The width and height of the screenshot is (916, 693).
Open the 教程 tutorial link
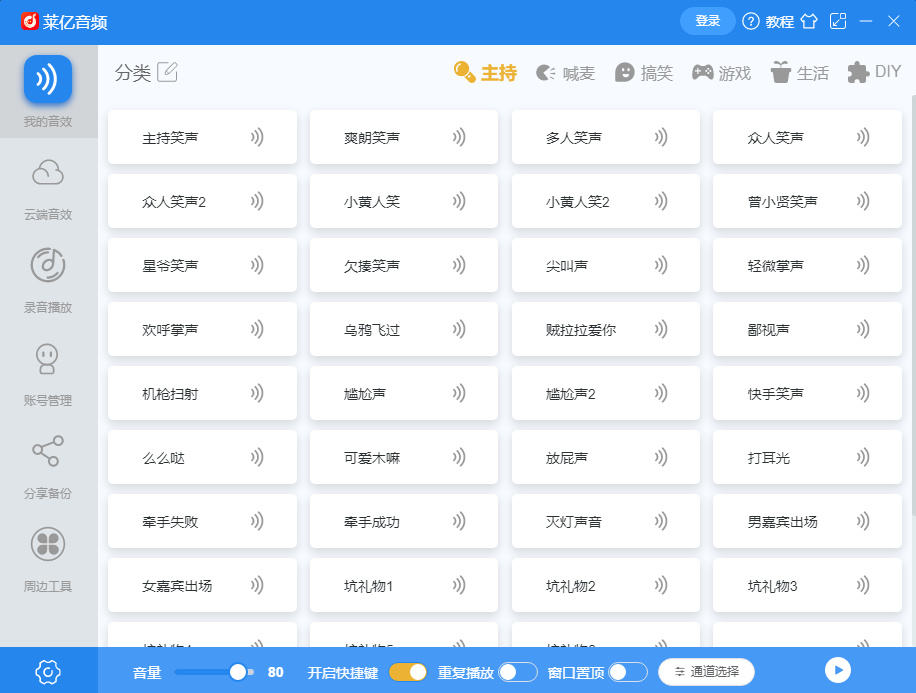click(774, 20)
